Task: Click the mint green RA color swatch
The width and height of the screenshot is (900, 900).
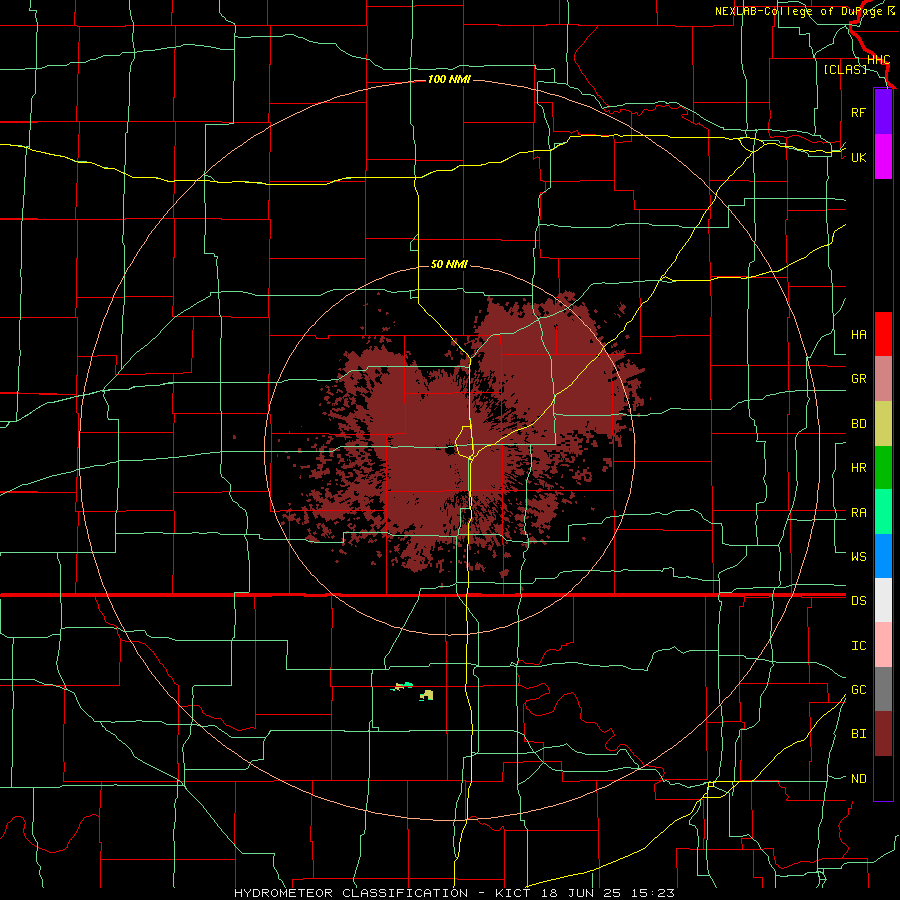Action: 883,512
